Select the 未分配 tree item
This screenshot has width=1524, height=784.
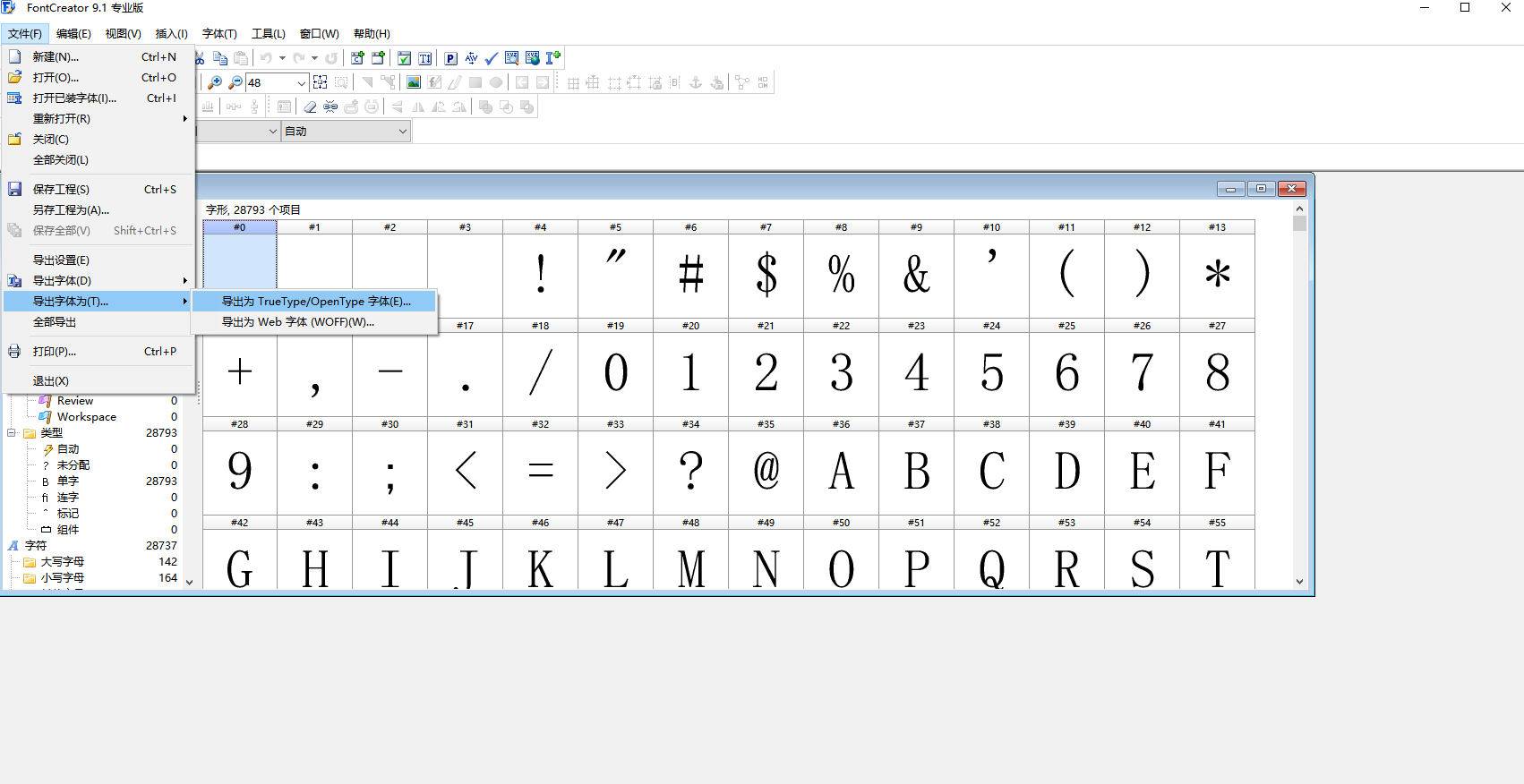(x=73, y=465)
